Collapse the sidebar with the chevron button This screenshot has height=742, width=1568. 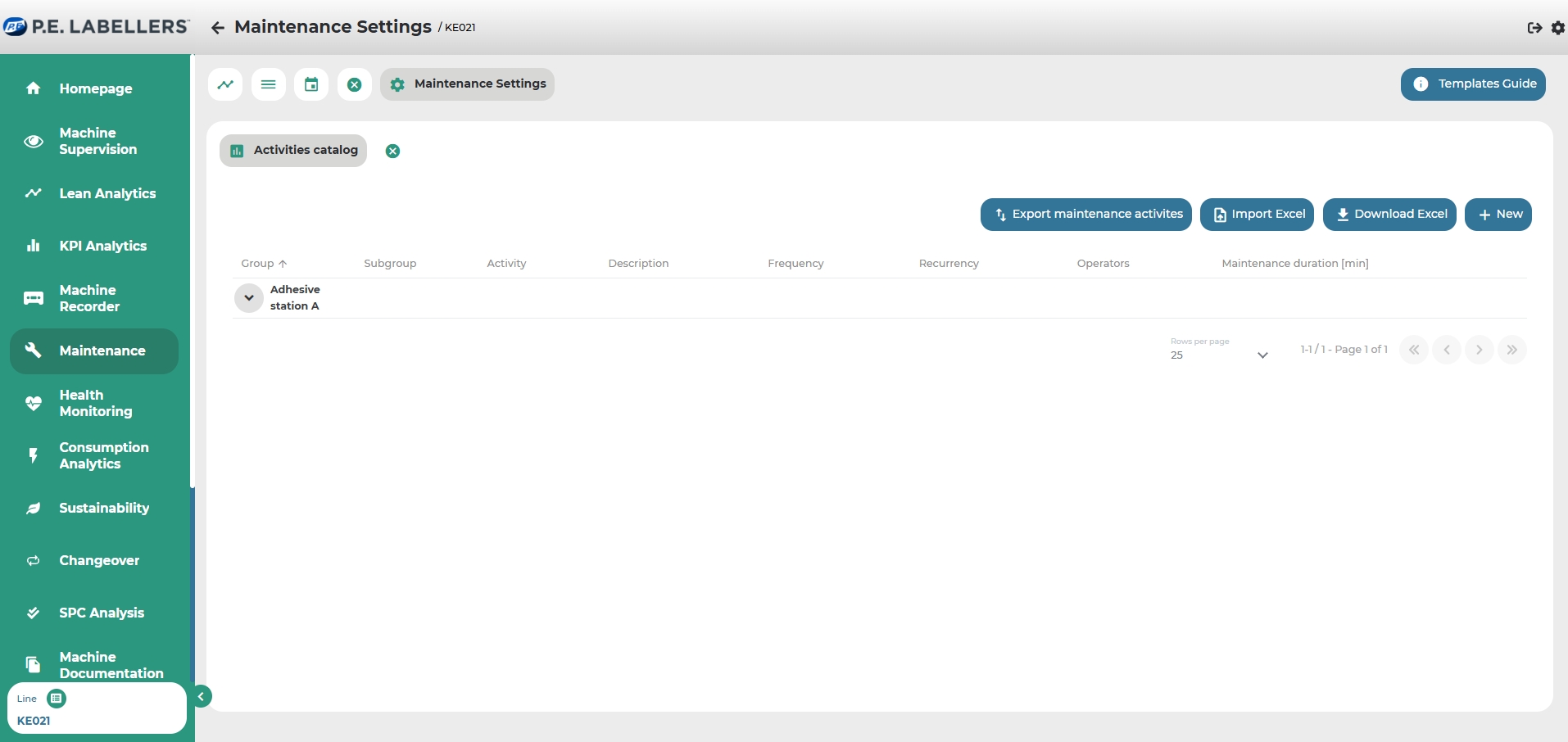(201, 696)
